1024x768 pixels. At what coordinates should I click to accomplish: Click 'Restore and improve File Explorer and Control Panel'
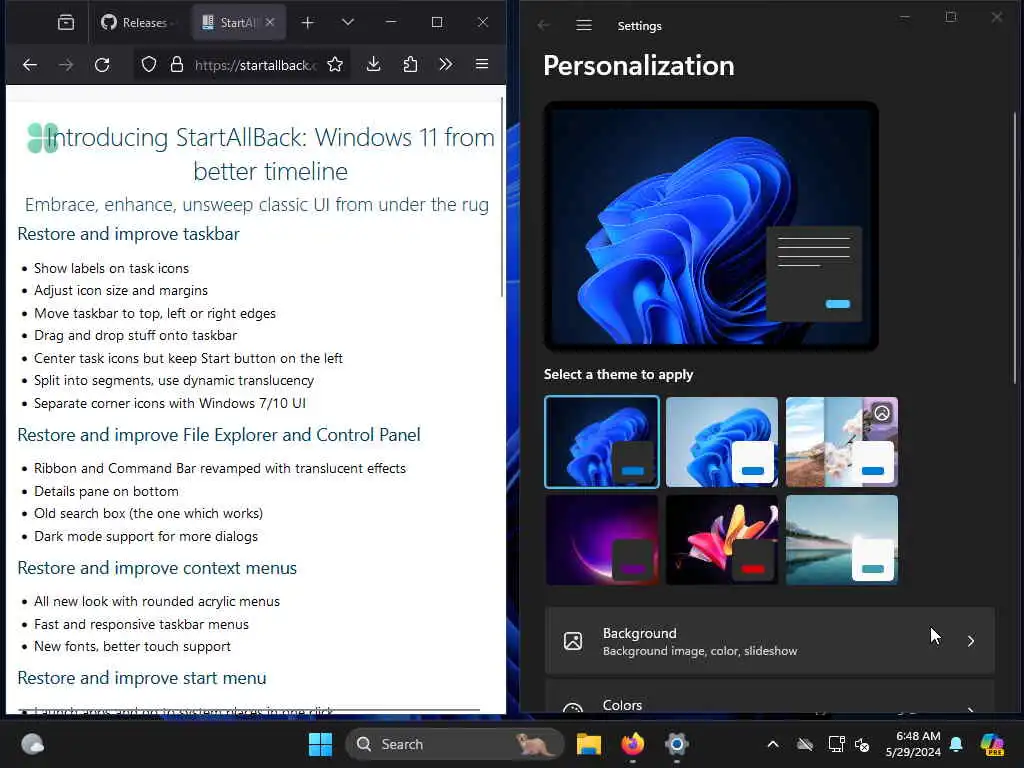click(219, 435)
